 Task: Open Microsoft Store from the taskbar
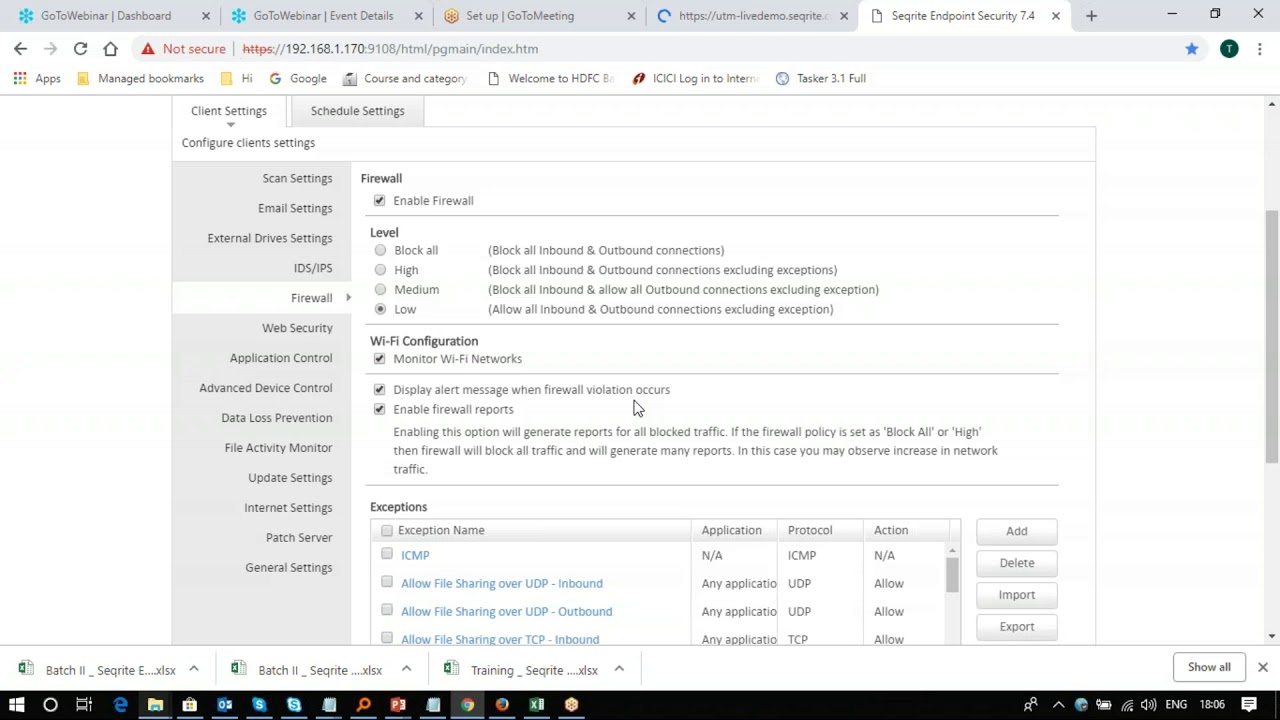click(x=189, y=705)
